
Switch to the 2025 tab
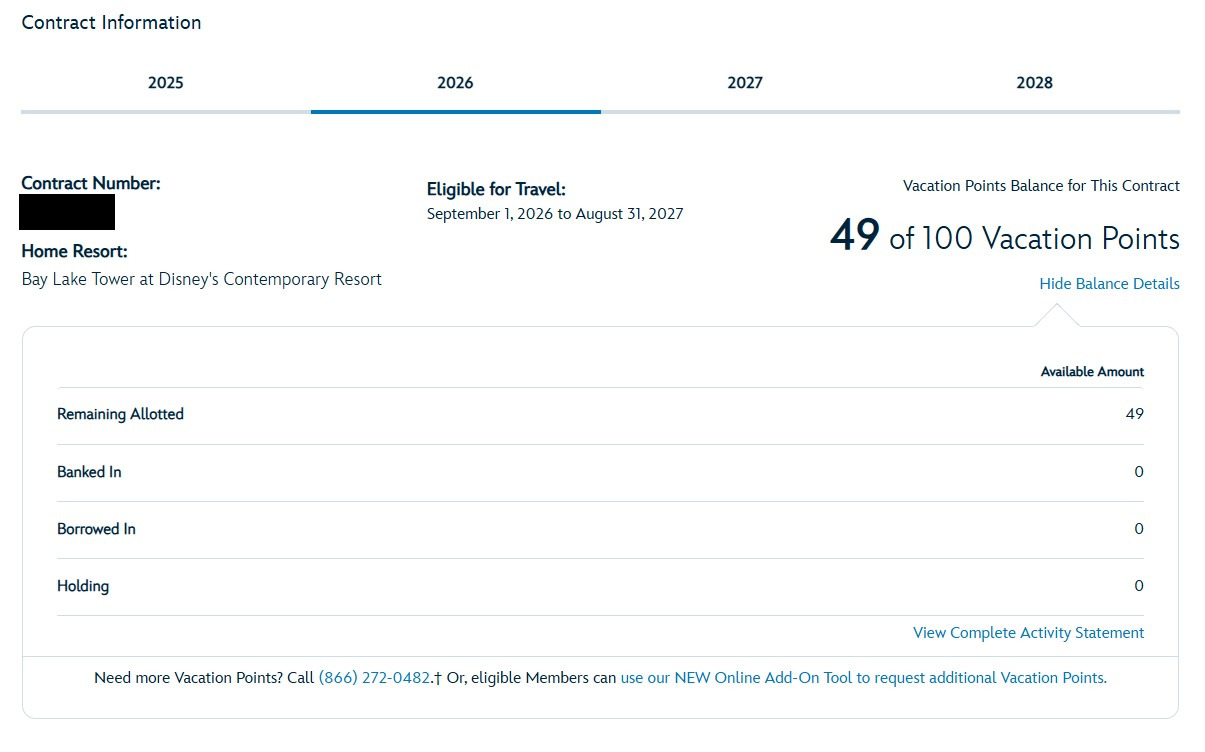pos(166,83)
